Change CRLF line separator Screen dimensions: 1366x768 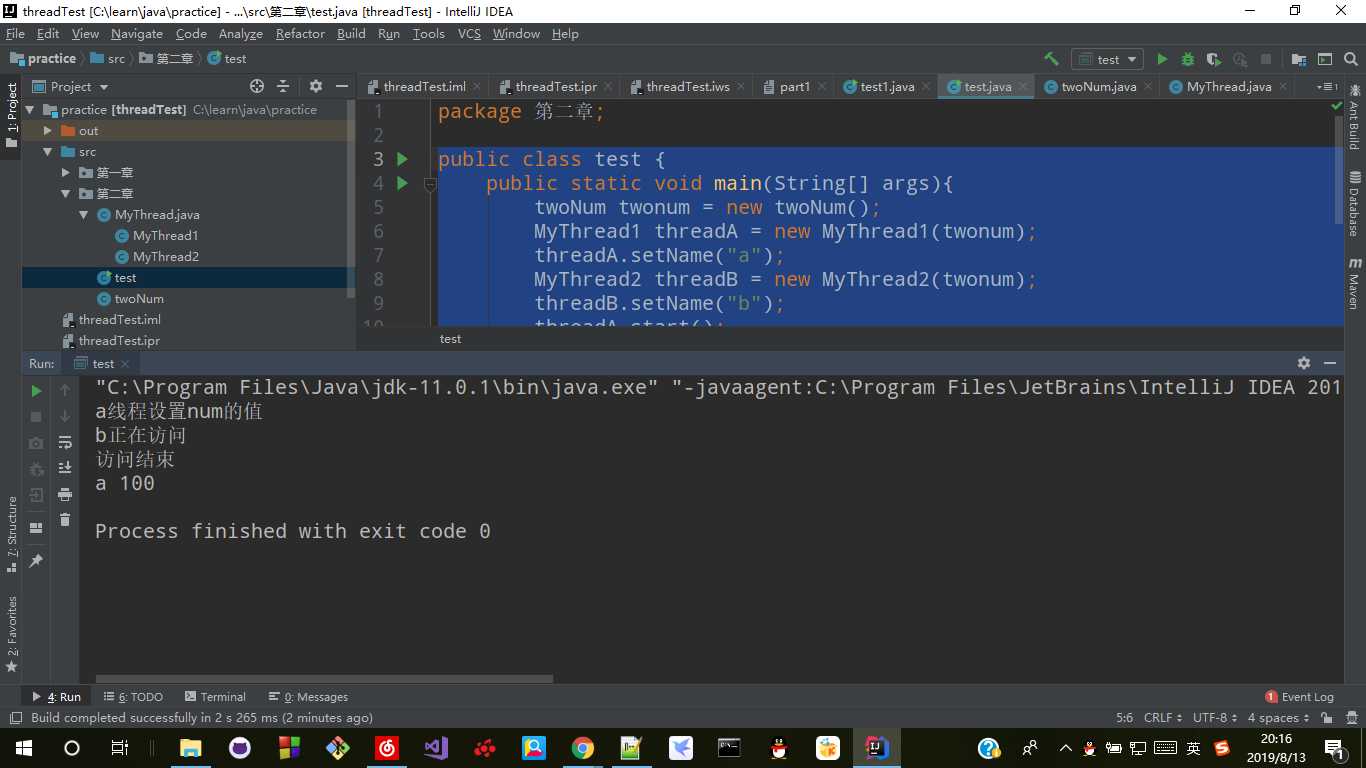pos(1163,718)
